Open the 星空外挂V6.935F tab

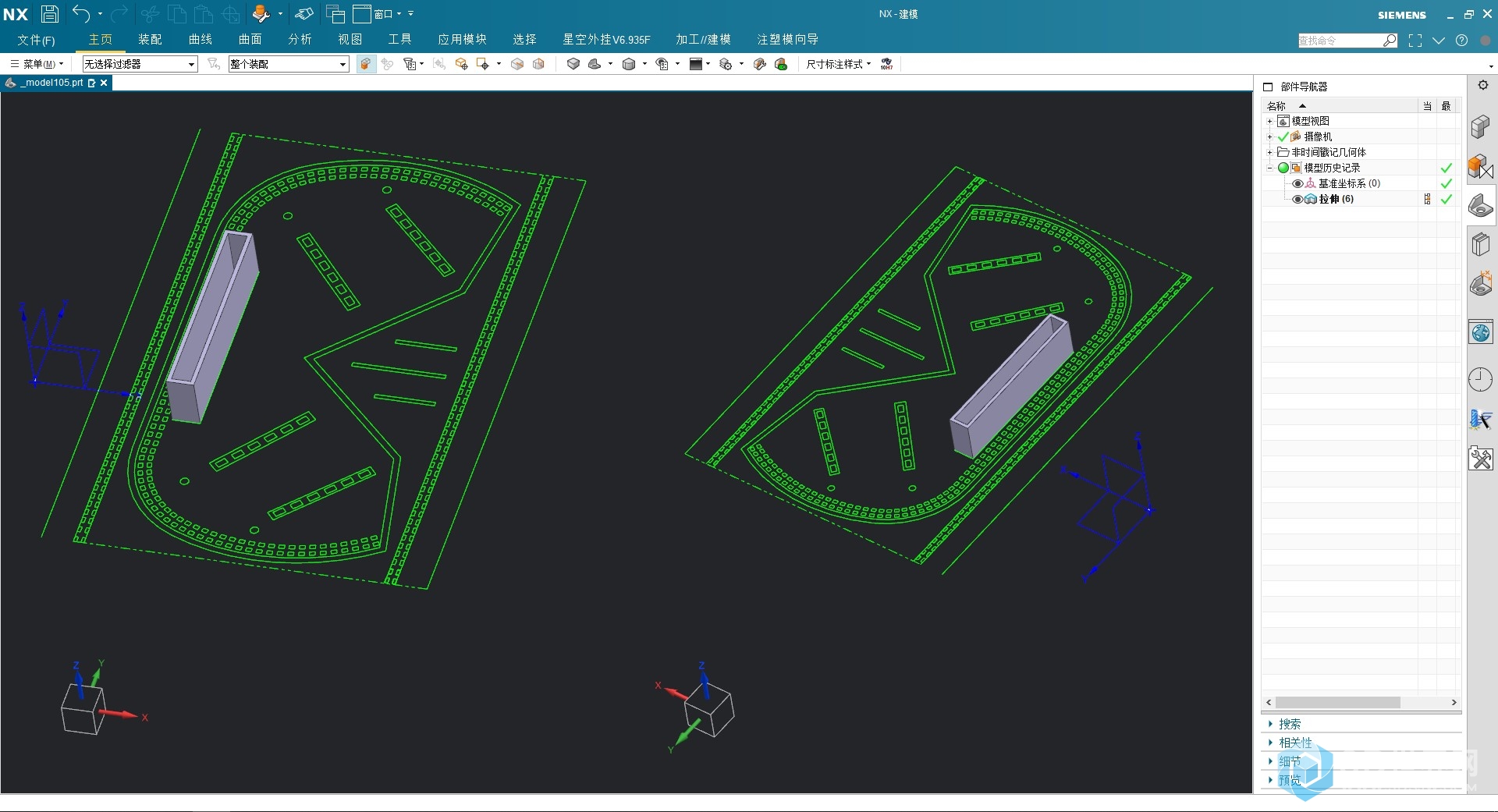tap(606, 39)
